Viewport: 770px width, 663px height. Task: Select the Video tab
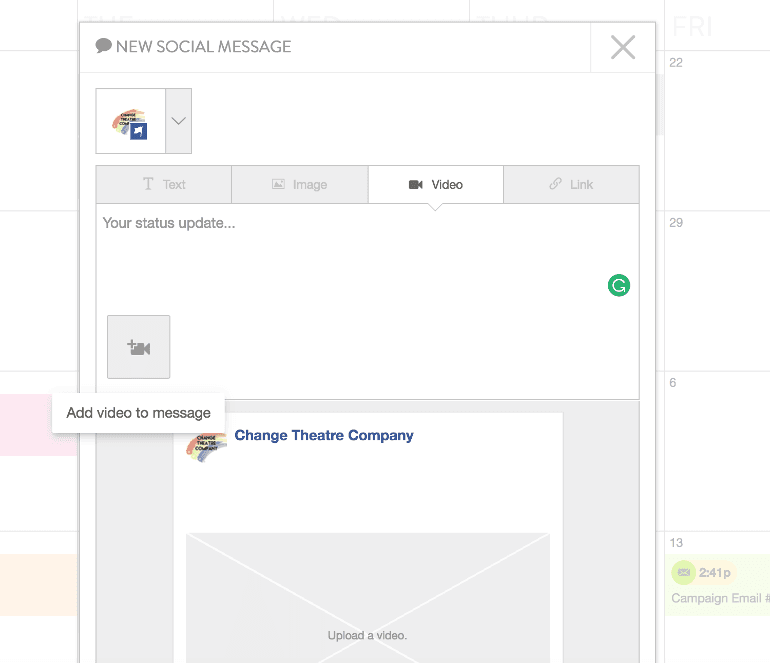tap(436, 184)
